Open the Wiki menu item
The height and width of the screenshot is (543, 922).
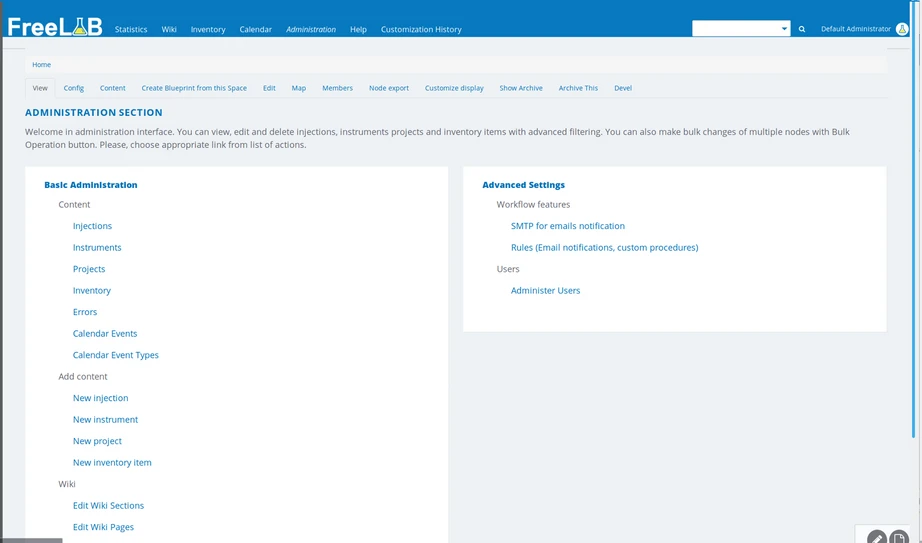pyautogui.click(x=169, y=29)
